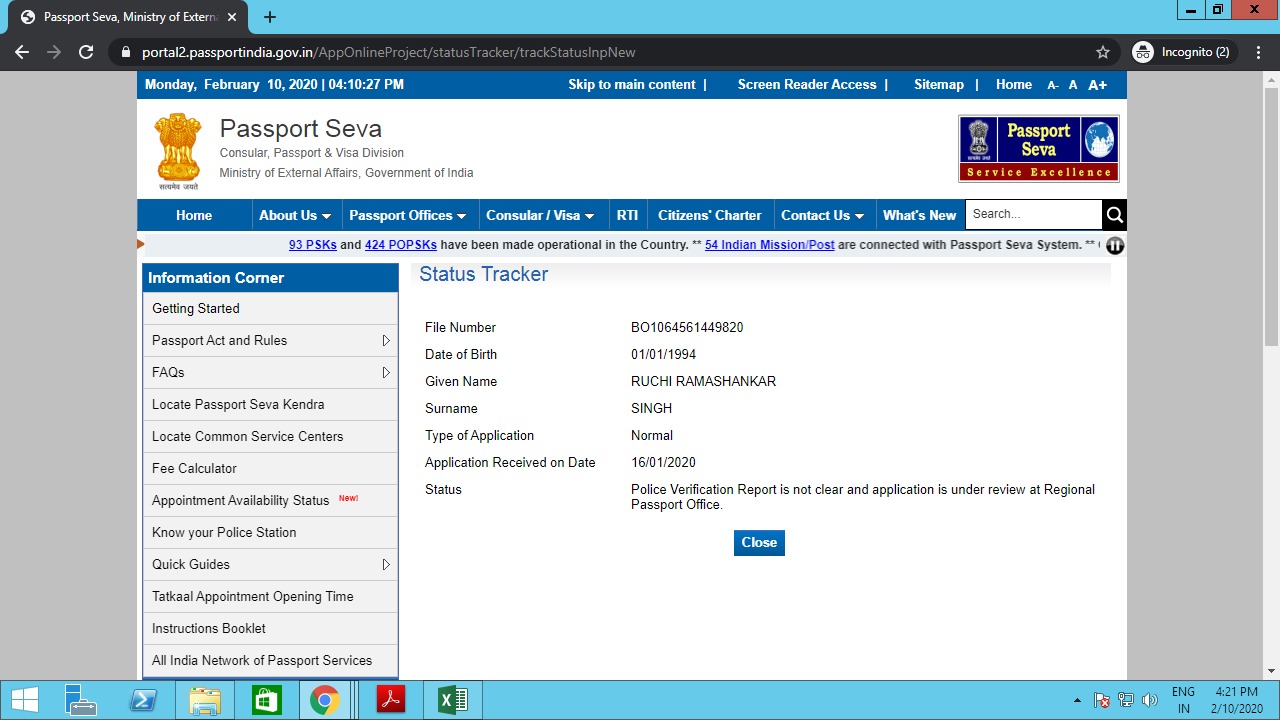The height and width of the screenshot is (720, 1280).
Task: Open the Fee Calculator link
Action: (x=270, y=469)
